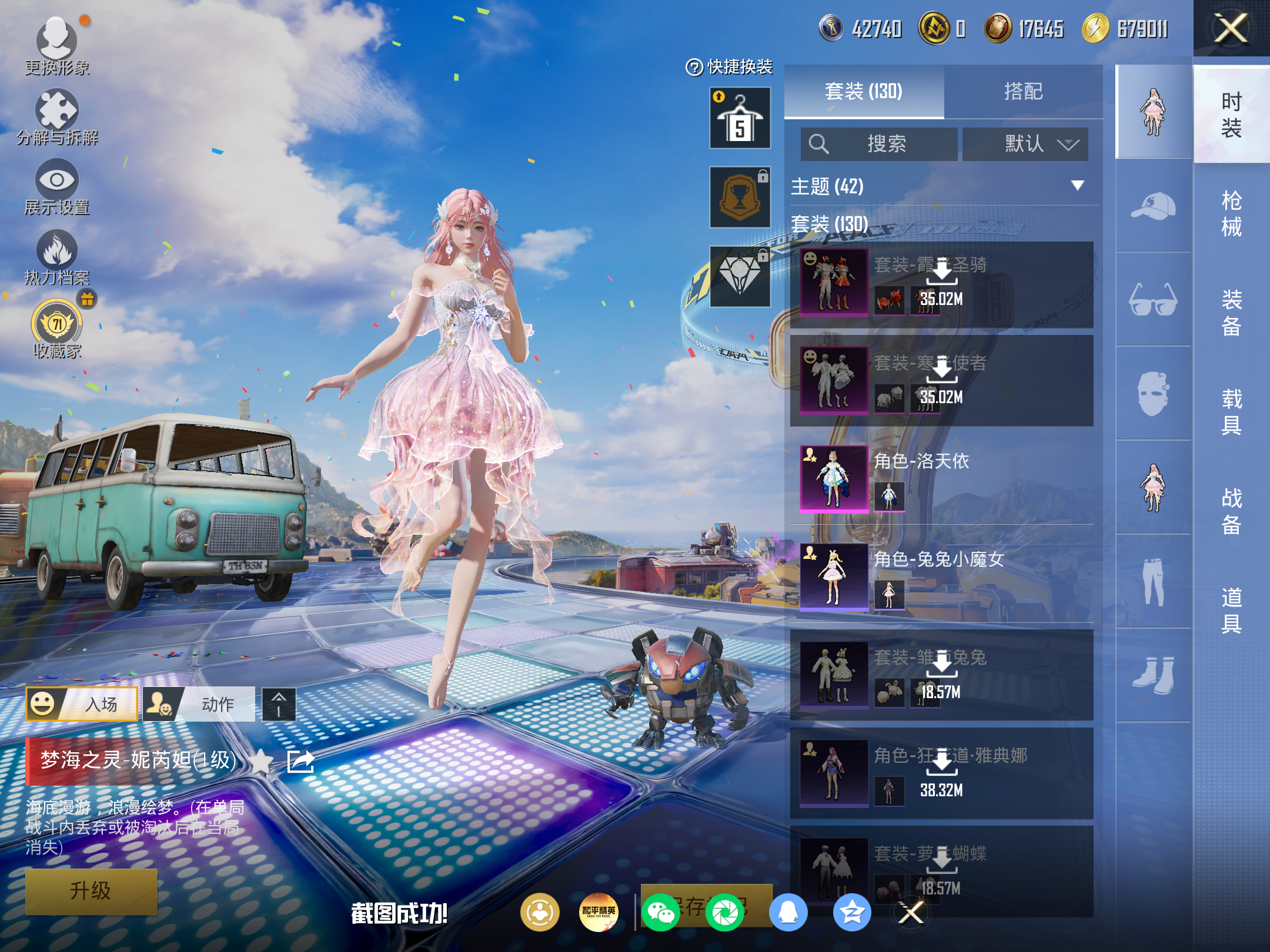This screenshot has height=952, width=1270.
Task: Click the quick outfit help question mark
Action: [694, 68]
